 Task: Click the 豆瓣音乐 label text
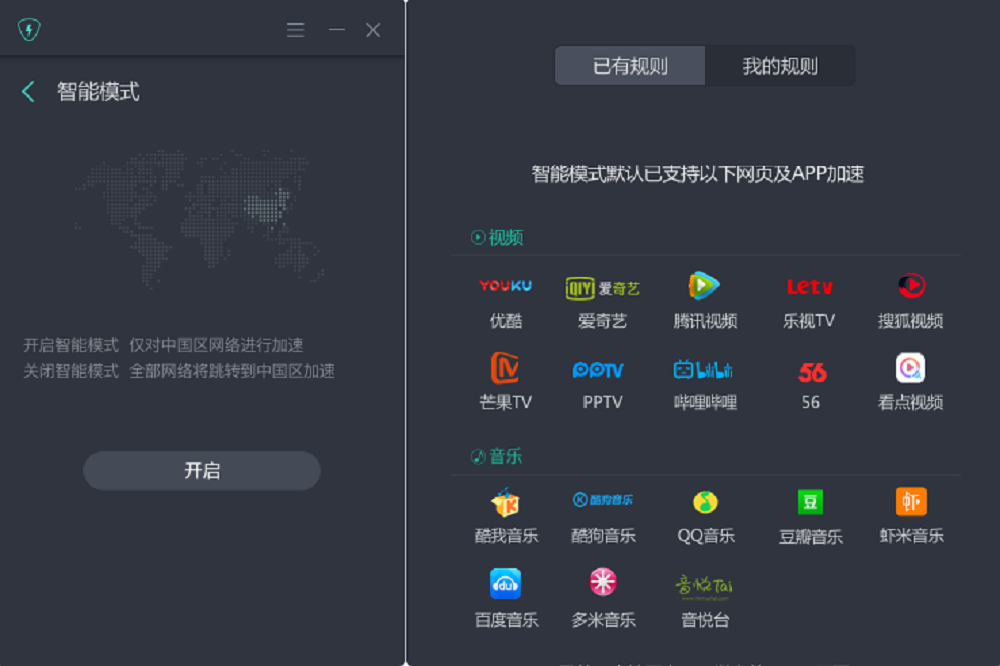(811, 536)
